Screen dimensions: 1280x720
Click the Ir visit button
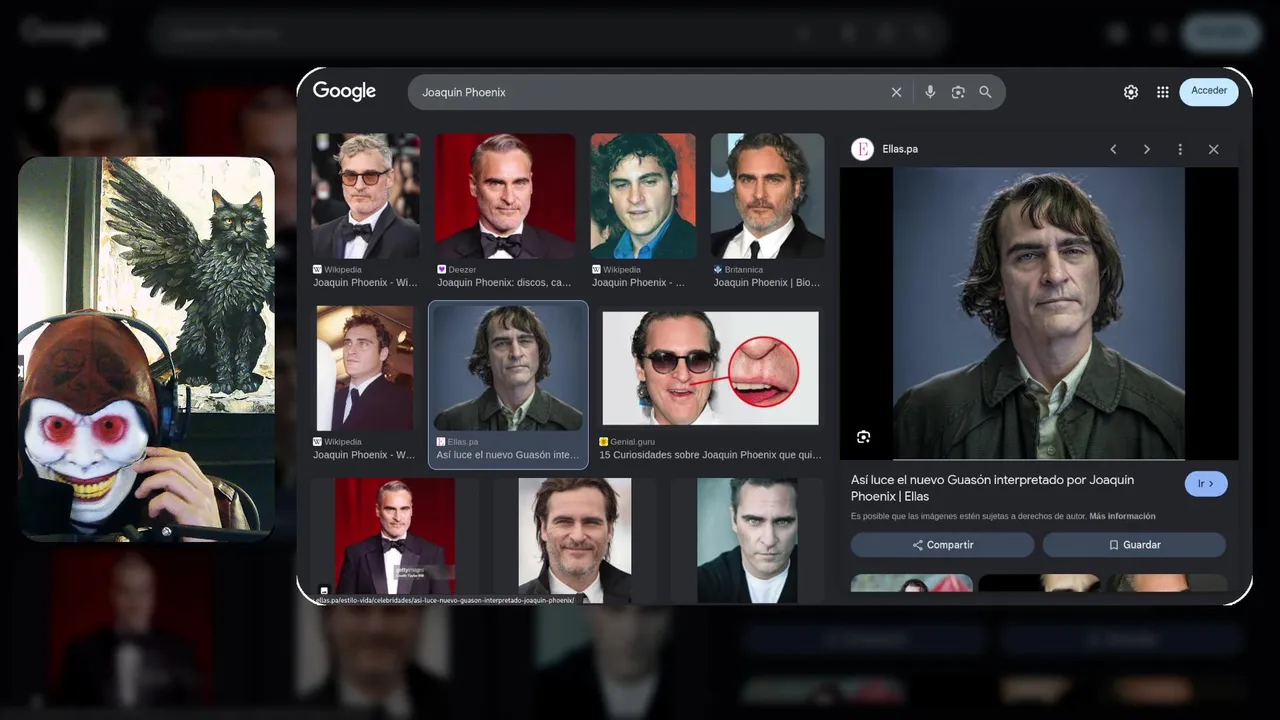1206,484
